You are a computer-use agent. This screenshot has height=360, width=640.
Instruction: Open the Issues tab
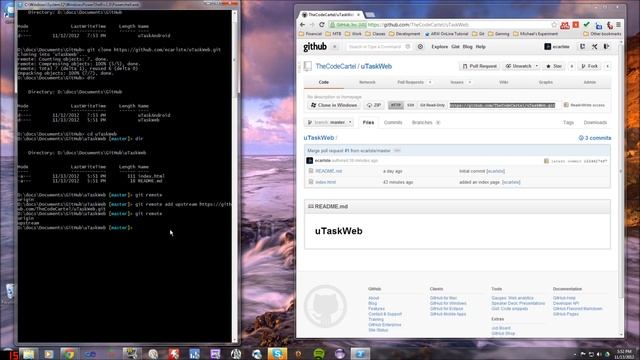click(x=460, y=82)
